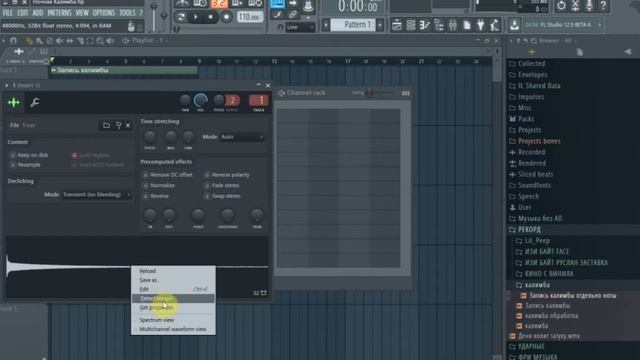Click the microphone recording icon top right
This screenshot has width=640, height=360.
coord(589,5)
